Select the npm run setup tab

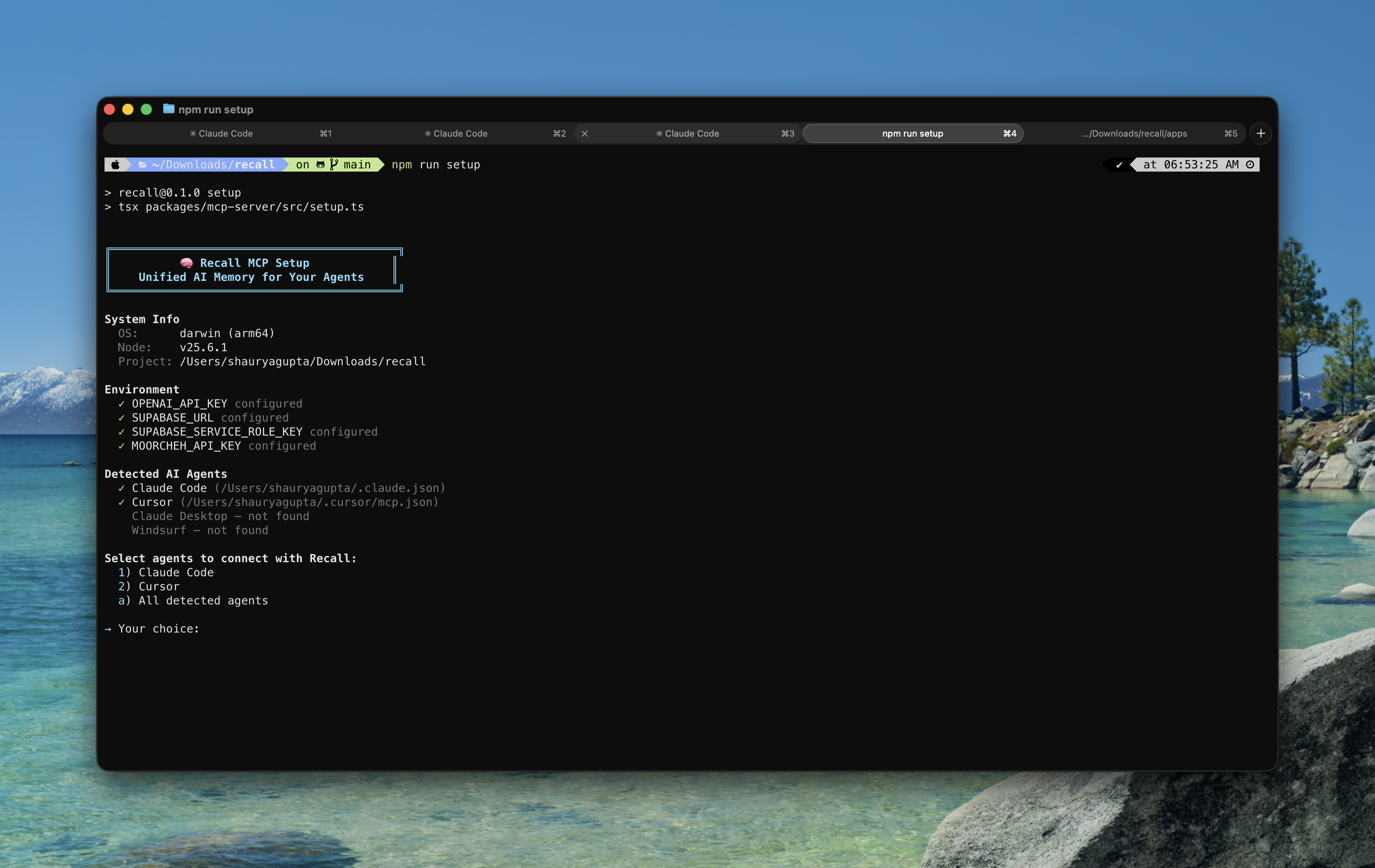[x=912, y=133]
